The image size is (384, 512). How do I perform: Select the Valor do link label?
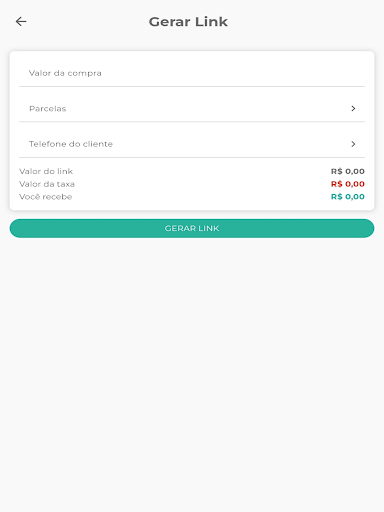click(x=46, y=171)
